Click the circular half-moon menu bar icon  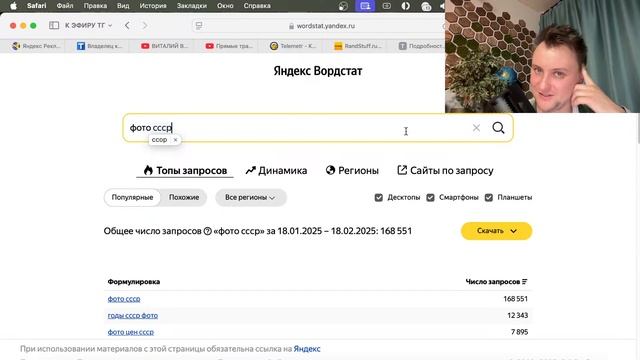coord(405,6)
